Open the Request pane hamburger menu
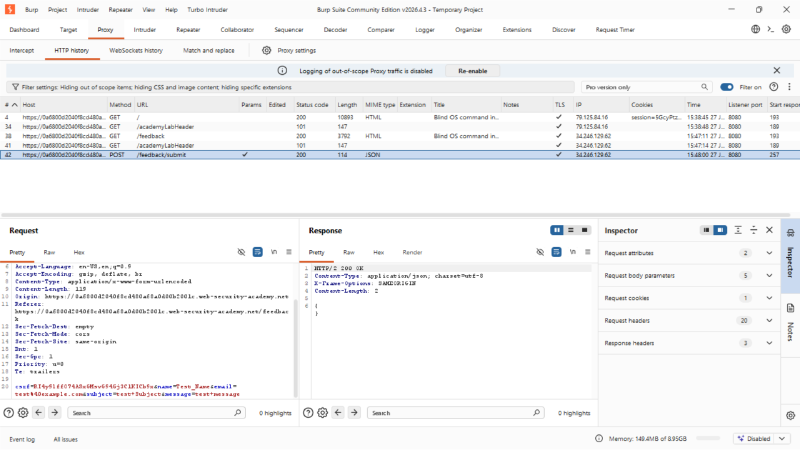800x450 pixels. (x=289, y=252)
